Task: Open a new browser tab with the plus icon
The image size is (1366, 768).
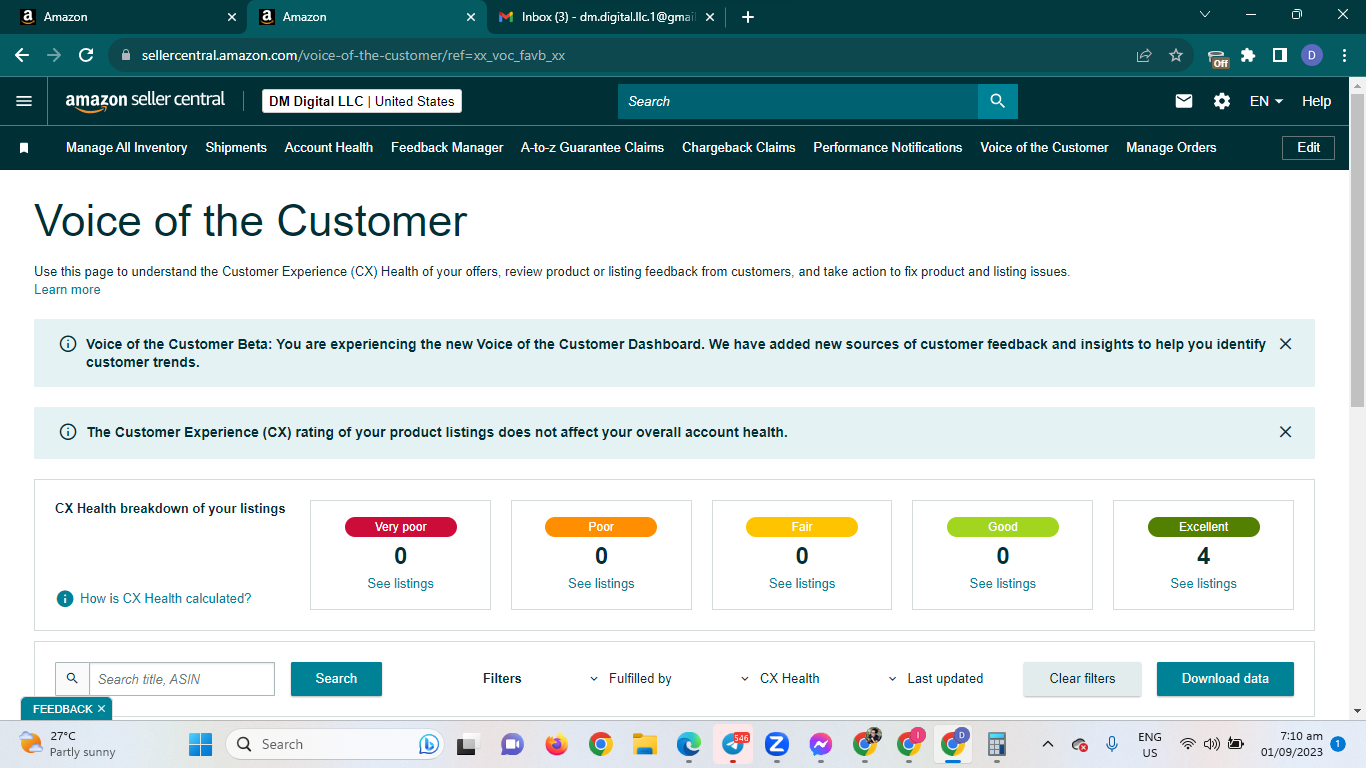Action: (748, 17)
